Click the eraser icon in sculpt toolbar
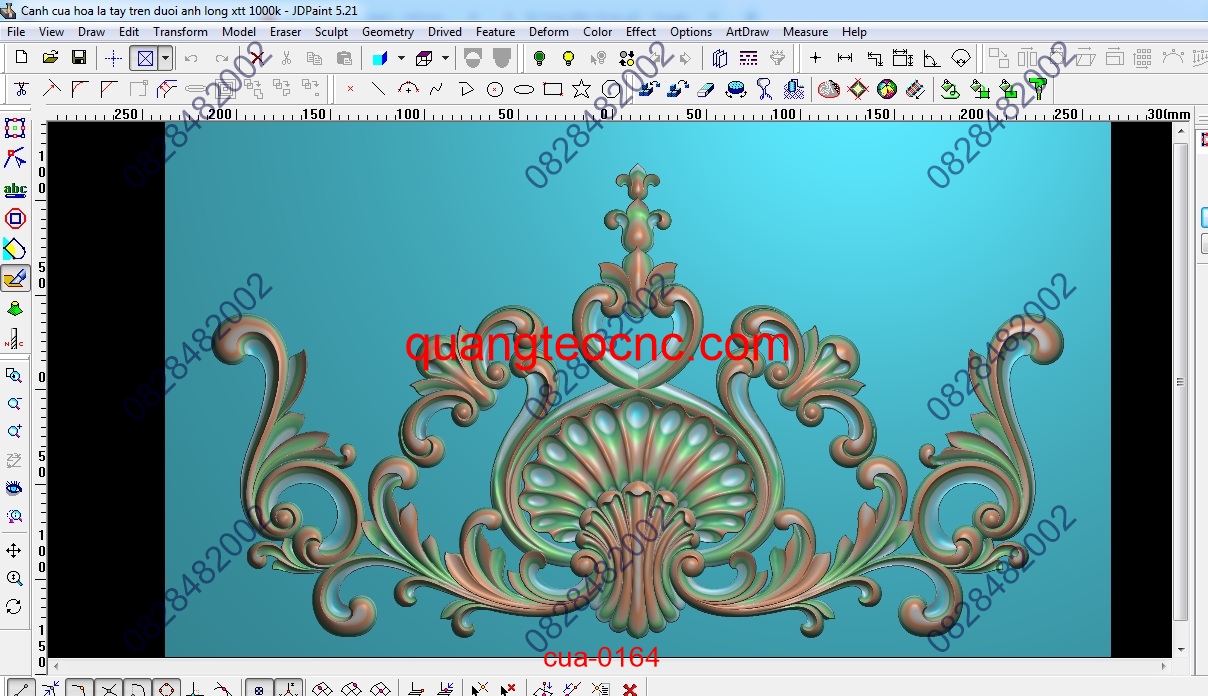 click(x=706, y=89)
